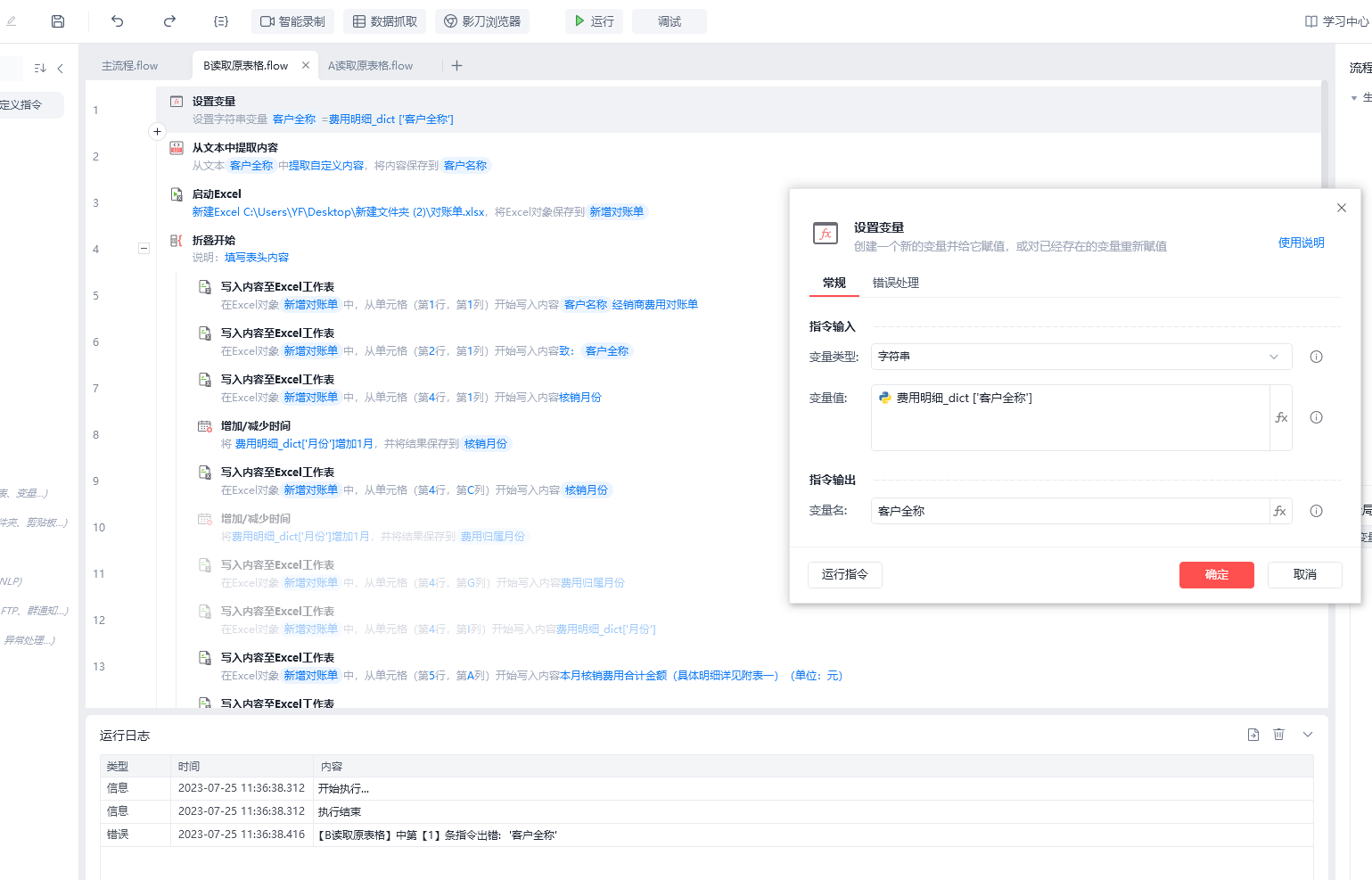Viewport: 1372px width, 880px height.
Task: Collapse the left sidebar with chevron
Action: [61, 68]
